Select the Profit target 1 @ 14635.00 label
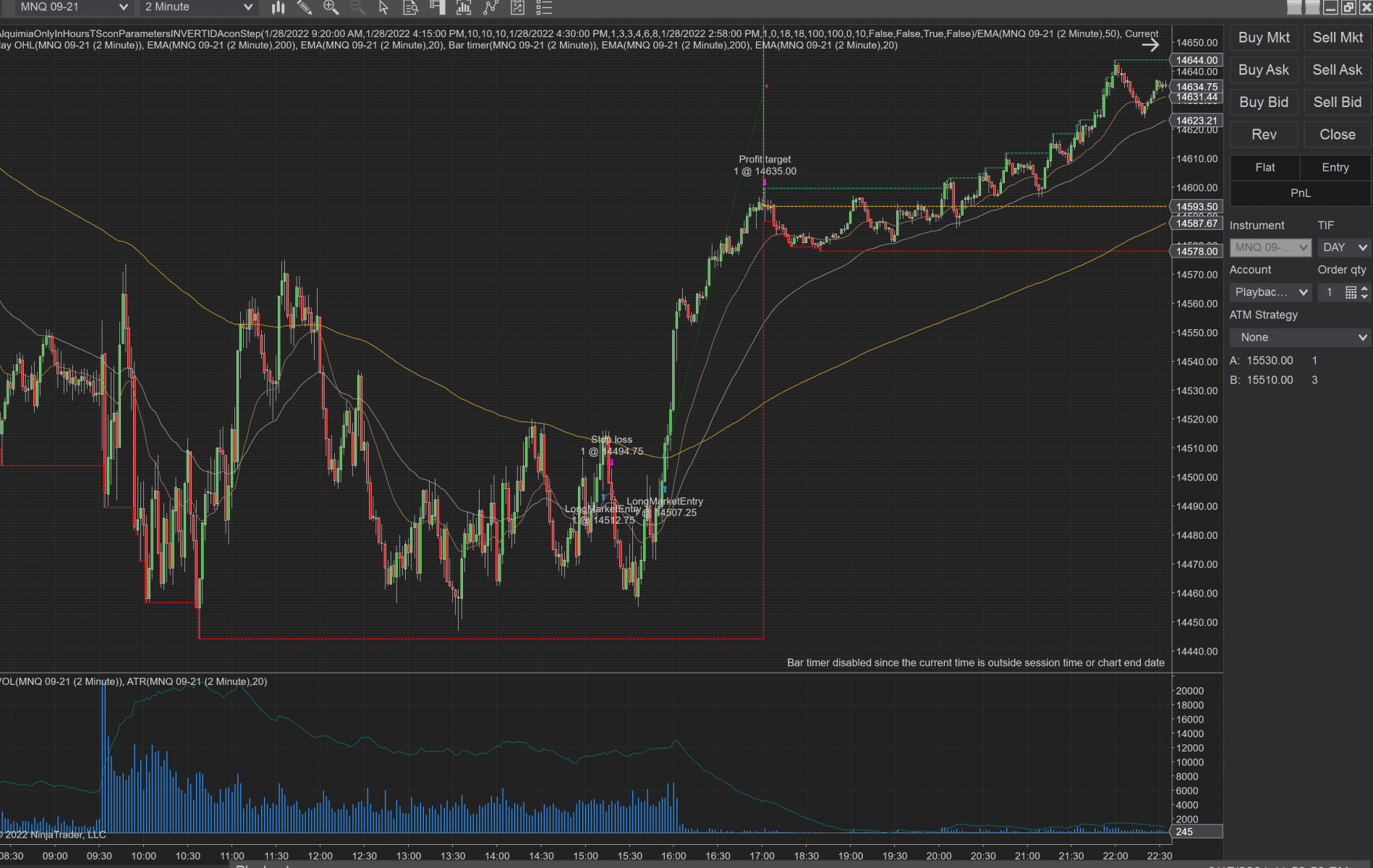This screenshot has width=1373, height=868. (765, 166)
